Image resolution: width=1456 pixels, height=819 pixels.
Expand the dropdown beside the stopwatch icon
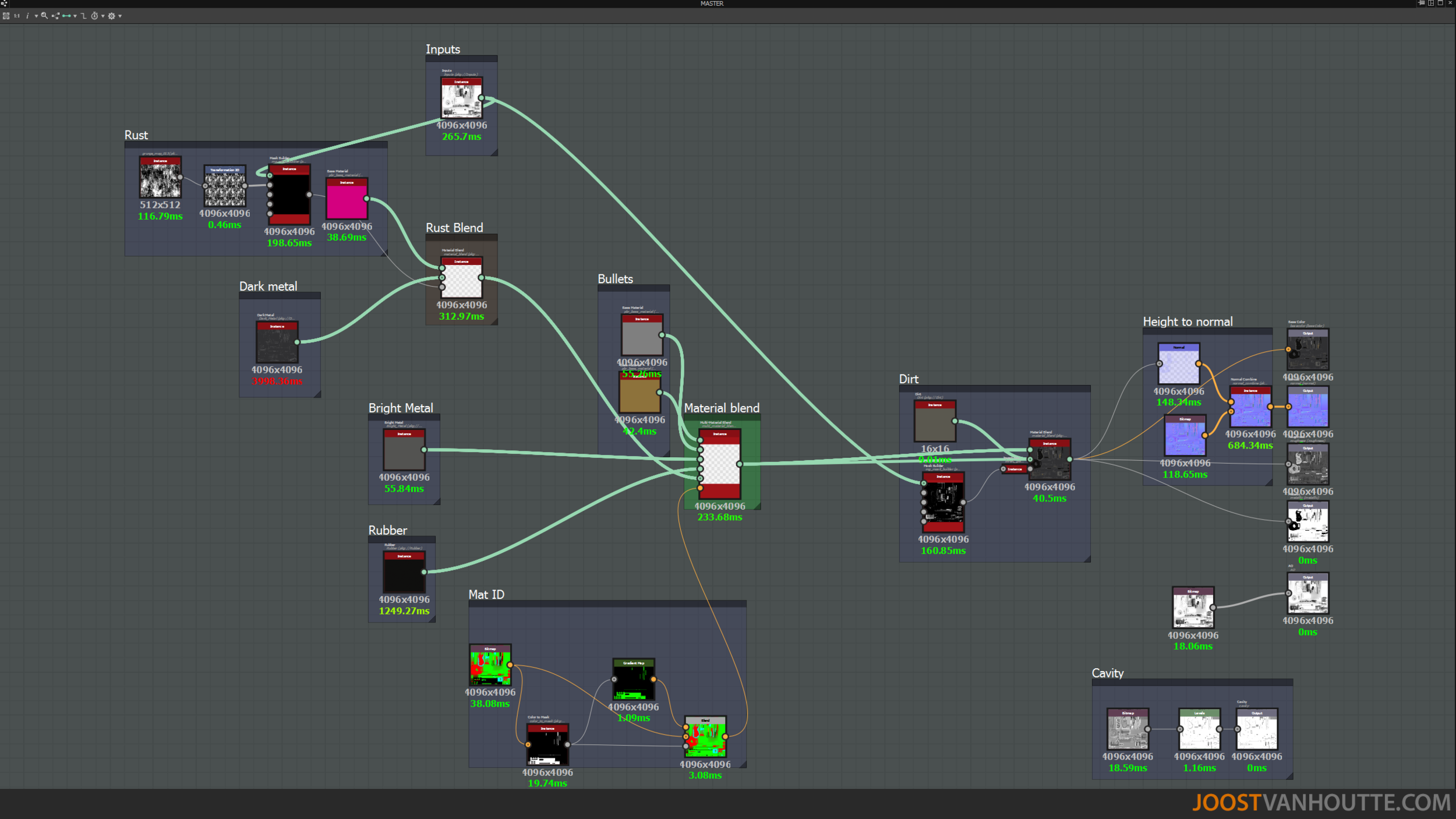coord(103,16)
